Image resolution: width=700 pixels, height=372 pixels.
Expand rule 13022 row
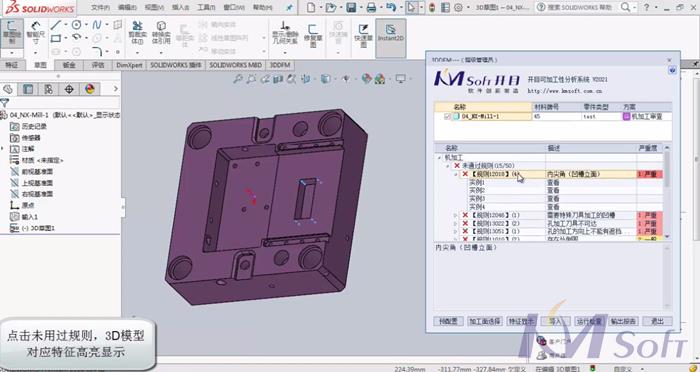[456, 223]
